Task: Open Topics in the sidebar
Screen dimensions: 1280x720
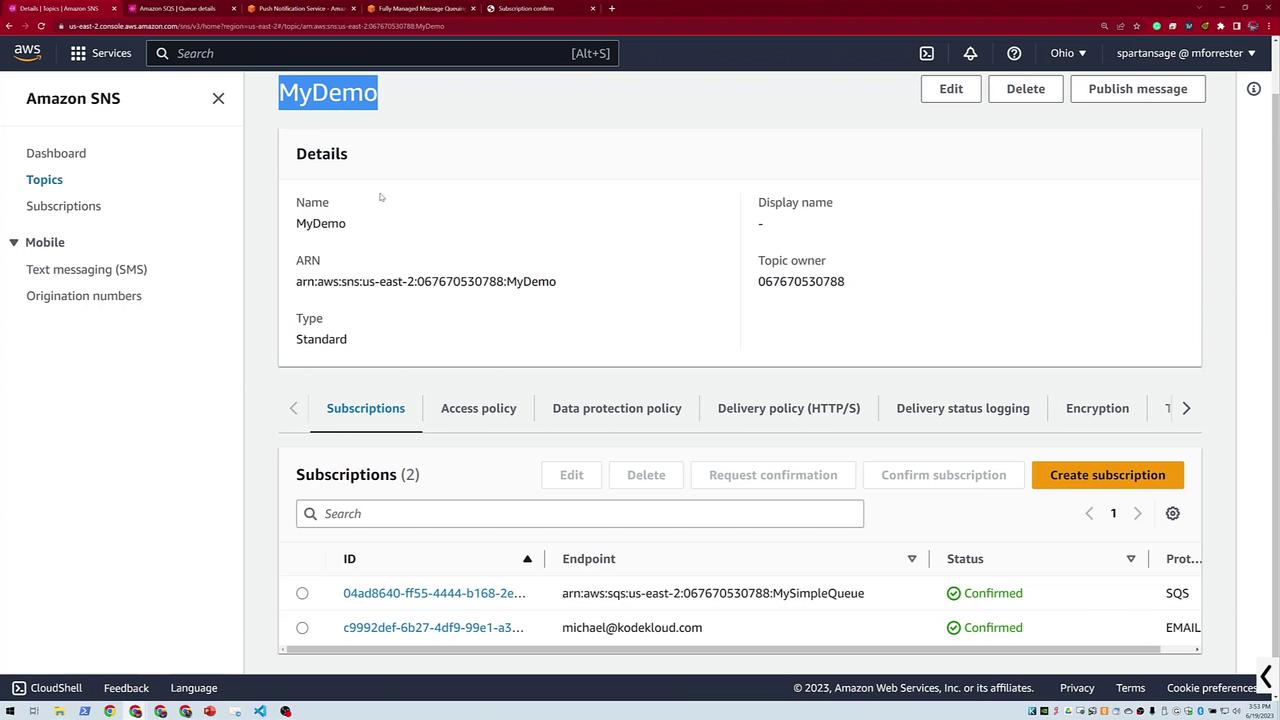Action: click(x=44, y=180)
